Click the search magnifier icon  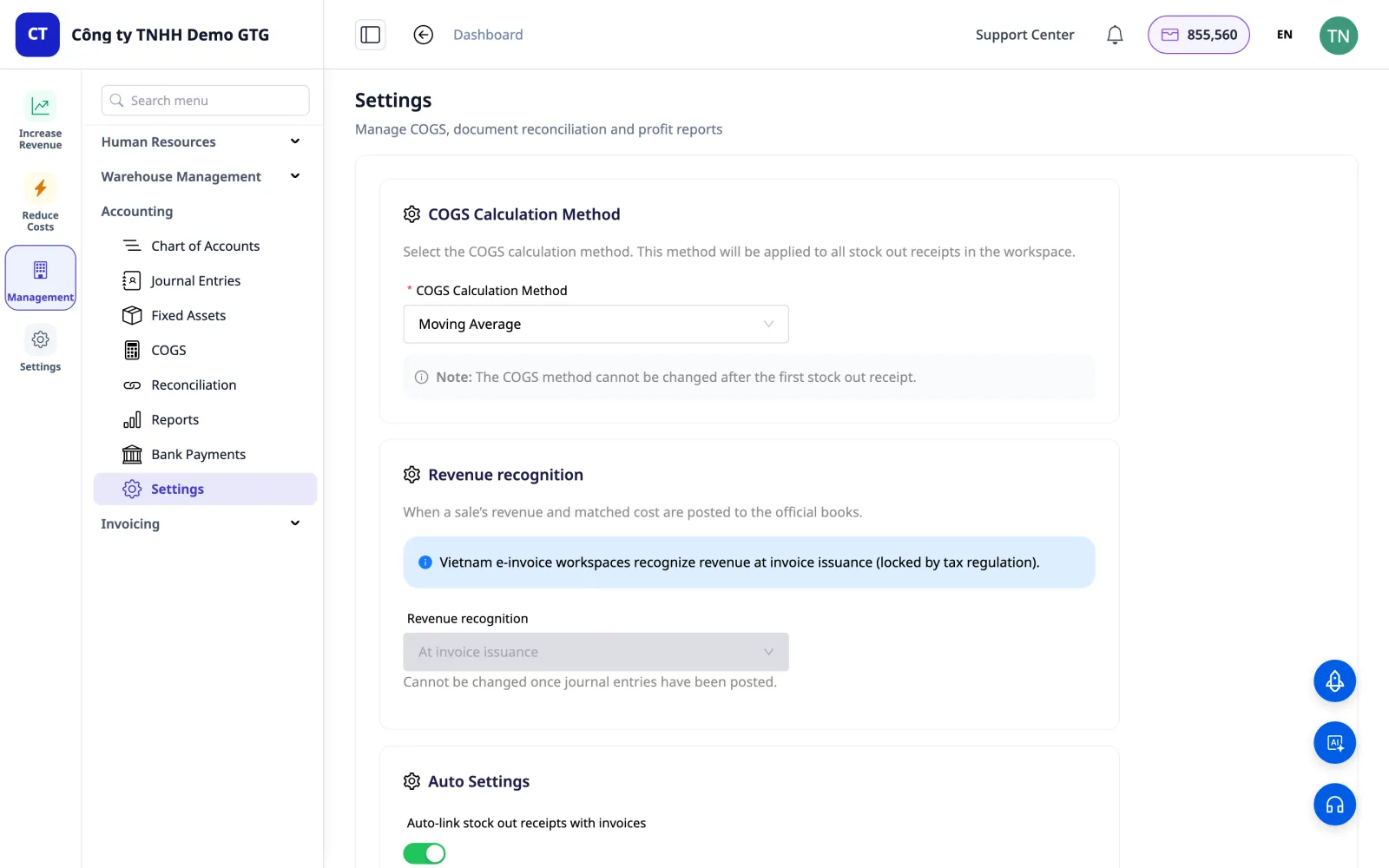tap(117, 101)
